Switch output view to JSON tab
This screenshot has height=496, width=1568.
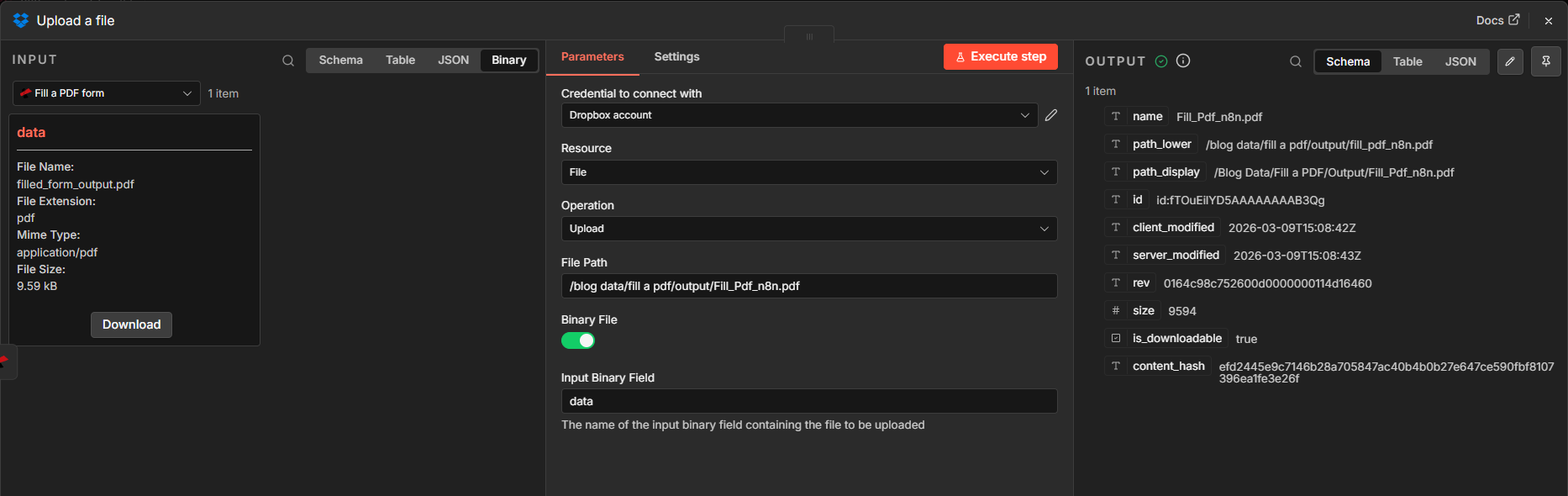pyautogui.click(x=1460, y=61)
